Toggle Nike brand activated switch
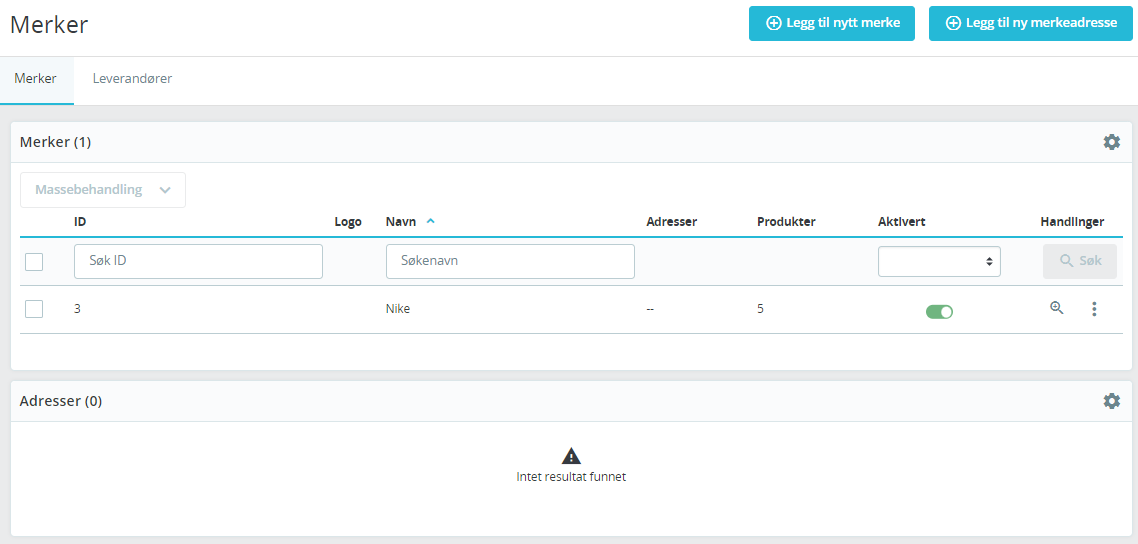This screenshot has width=1138, height=544. [939, 312]
